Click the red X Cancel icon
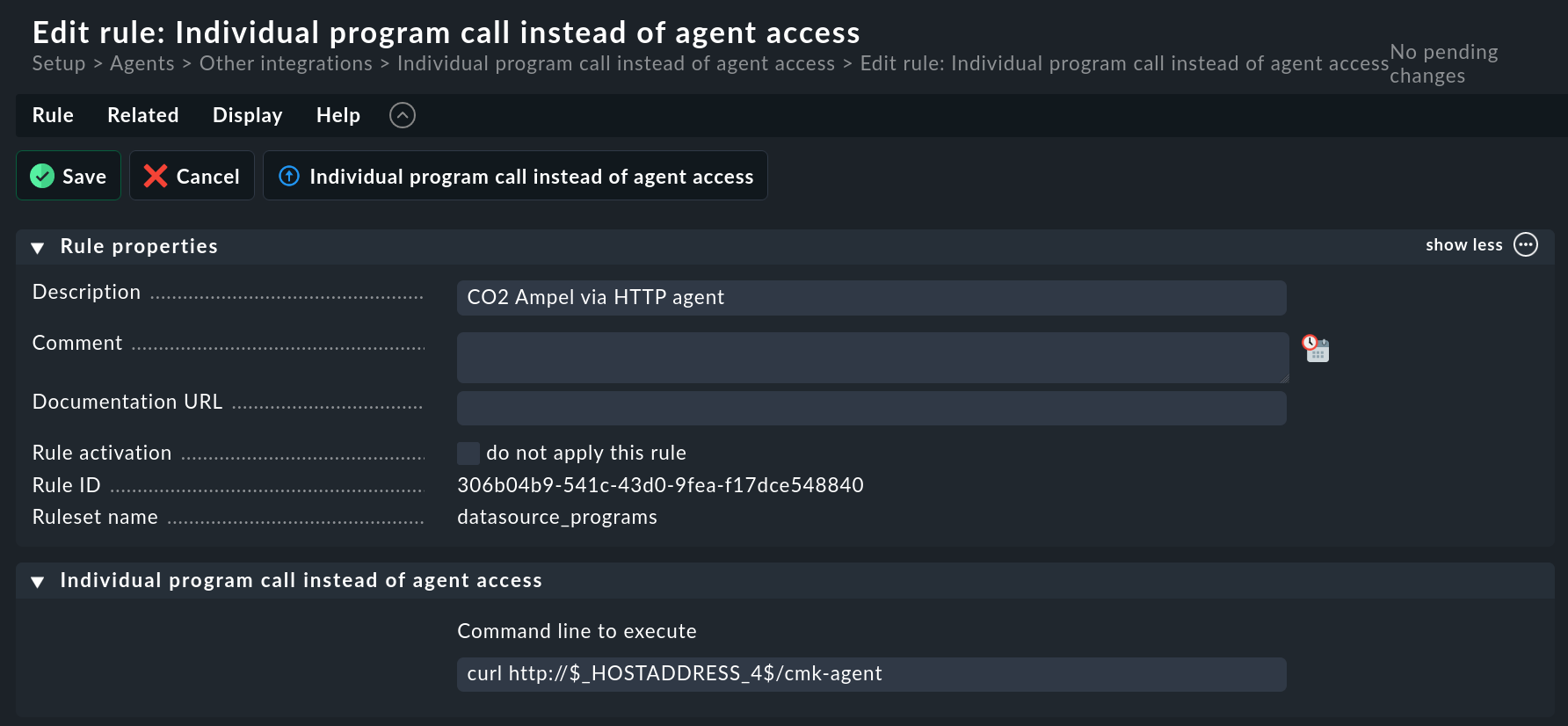The width and height of the screenshot is (1568, 726). click(156, 176)
